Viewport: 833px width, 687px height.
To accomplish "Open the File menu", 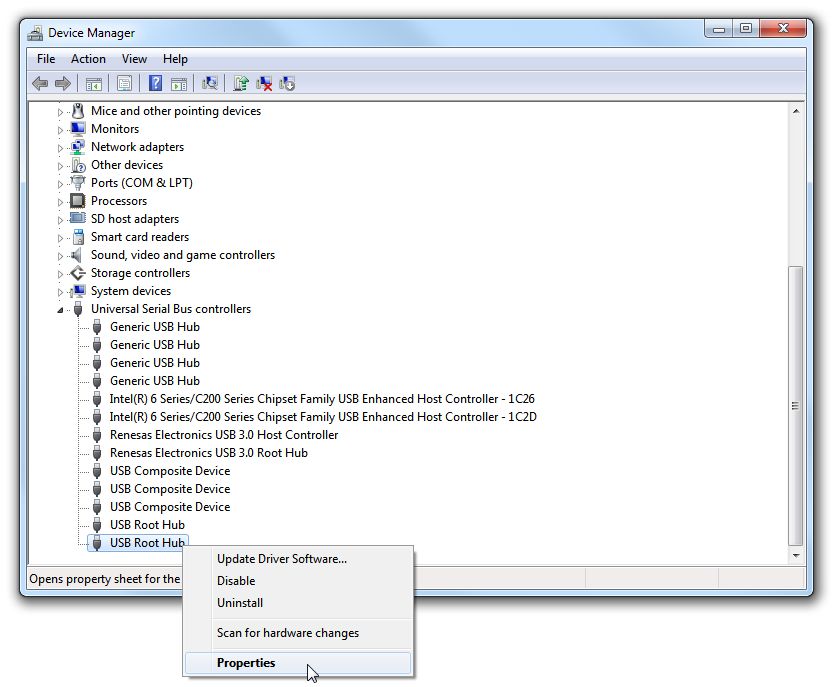I will pyautogui.click(x=46, y=59).
